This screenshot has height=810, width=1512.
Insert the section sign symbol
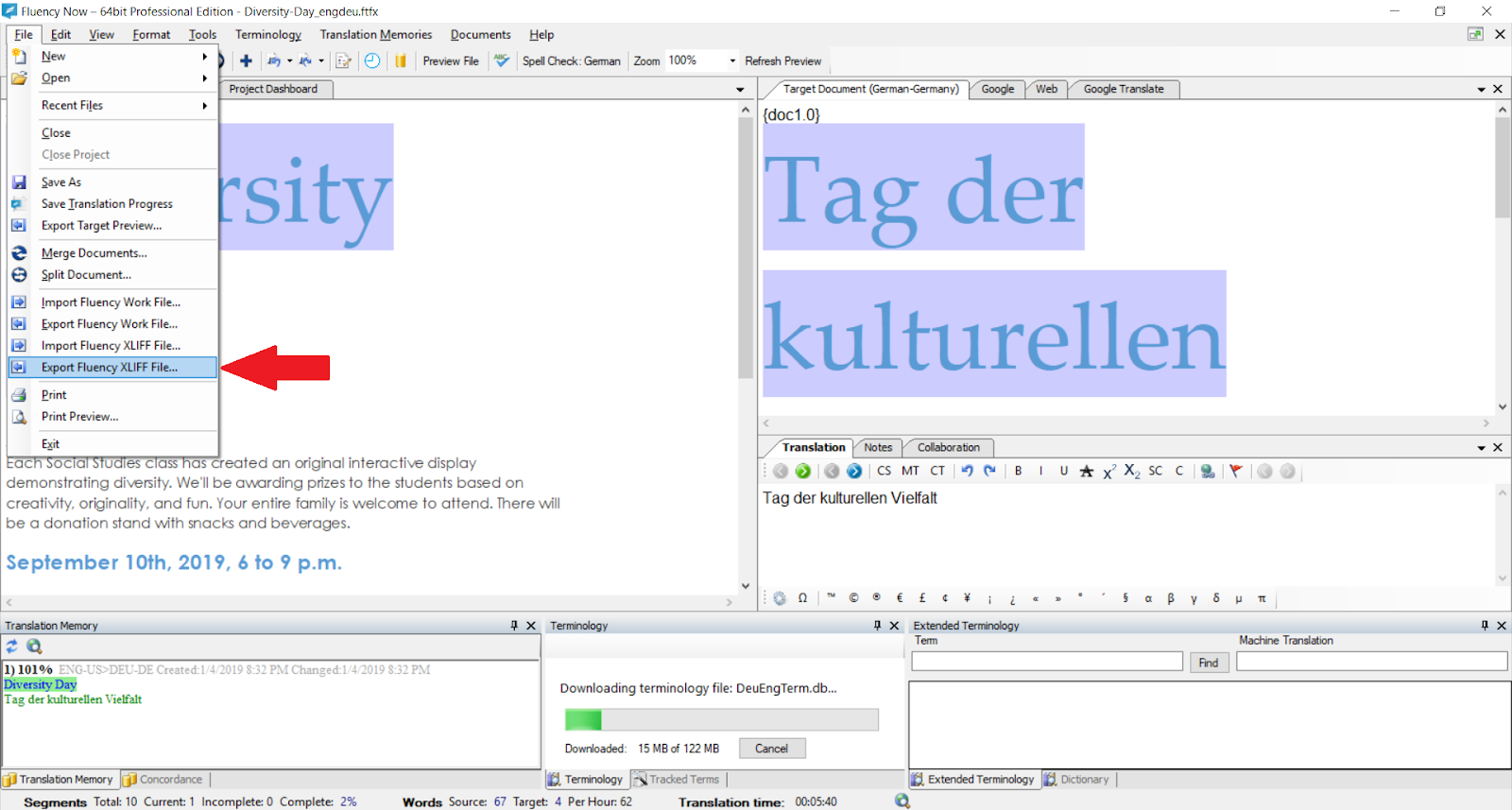1125,597
